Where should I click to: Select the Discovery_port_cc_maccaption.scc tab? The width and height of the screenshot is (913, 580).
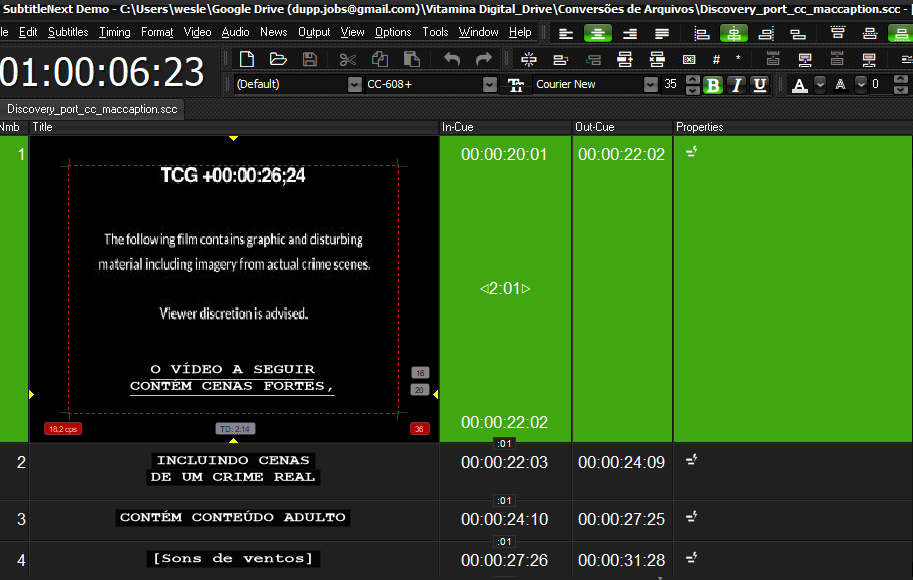click(92, 109)
